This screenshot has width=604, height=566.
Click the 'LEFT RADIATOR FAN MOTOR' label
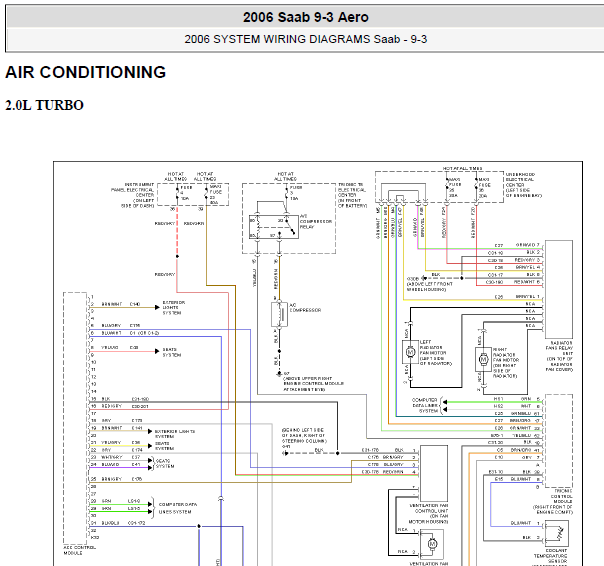click(436, 353)
